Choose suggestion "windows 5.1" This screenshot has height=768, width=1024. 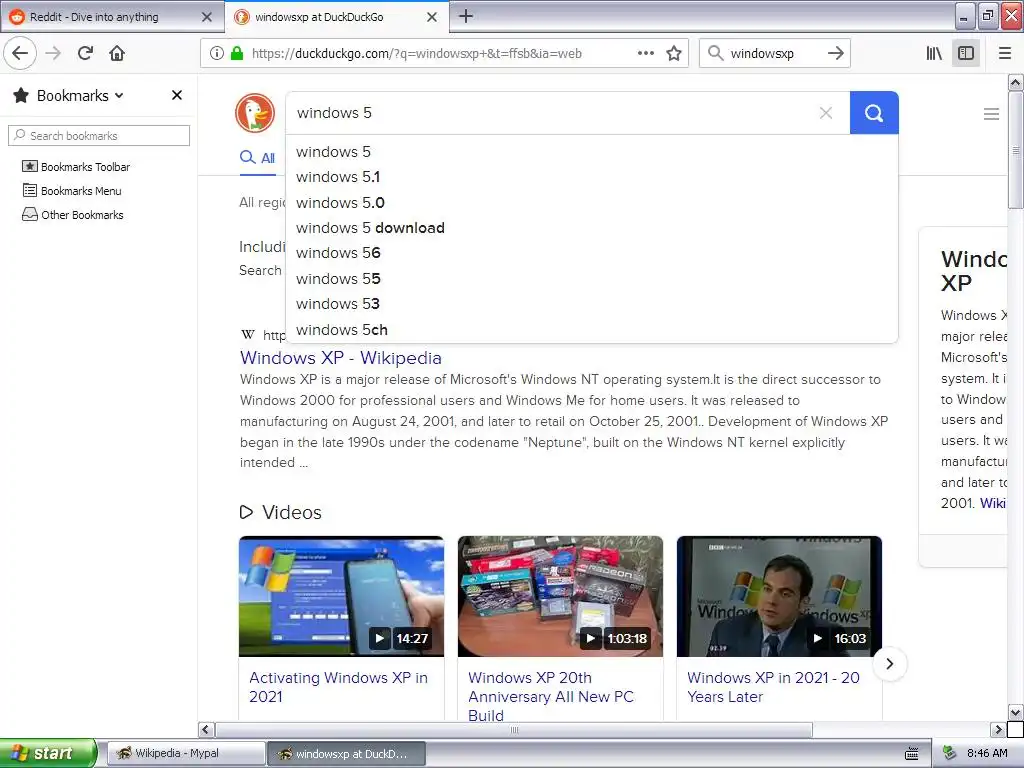pos(592,177)
